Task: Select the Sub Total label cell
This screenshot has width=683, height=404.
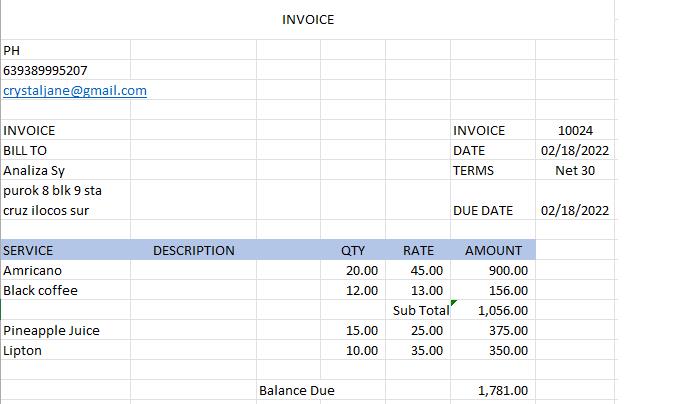Action: click(x=420, y=311)
